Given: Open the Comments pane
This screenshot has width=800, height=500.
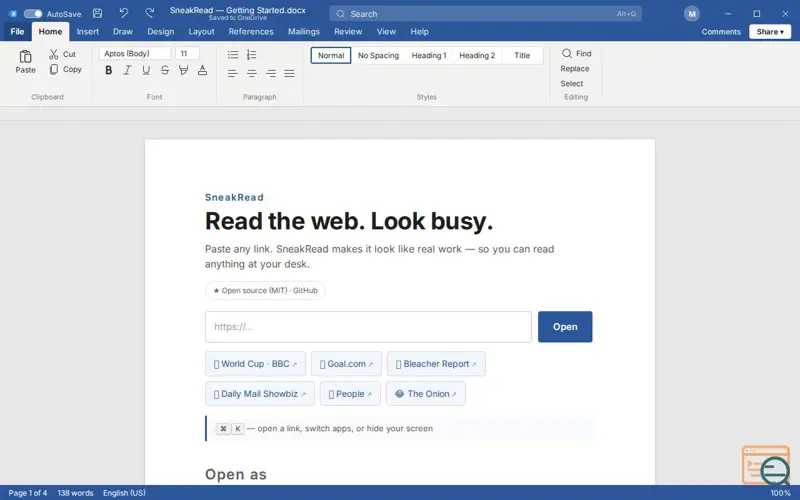Looking at the screenshot, I should (x=721, y=32).
